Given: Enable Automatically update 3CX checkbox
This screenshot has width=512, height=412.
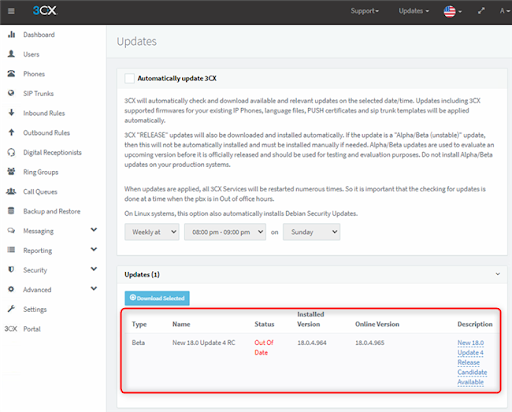Looking at the screenshot, I should click(x=129, y=78).
